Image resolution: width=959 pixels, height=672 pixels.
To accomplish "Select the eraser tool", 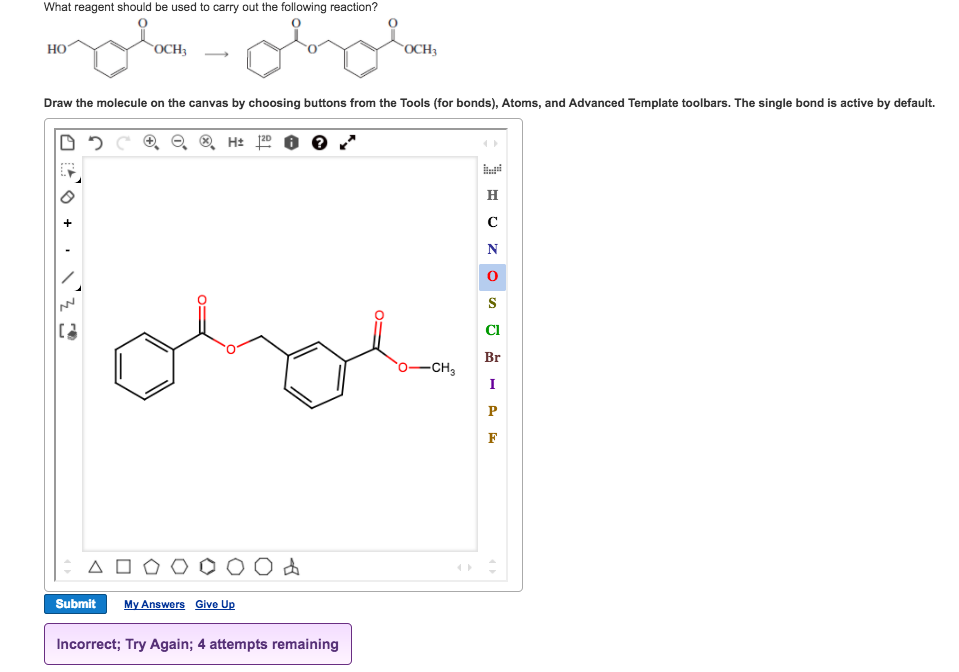I will point(67,197).
